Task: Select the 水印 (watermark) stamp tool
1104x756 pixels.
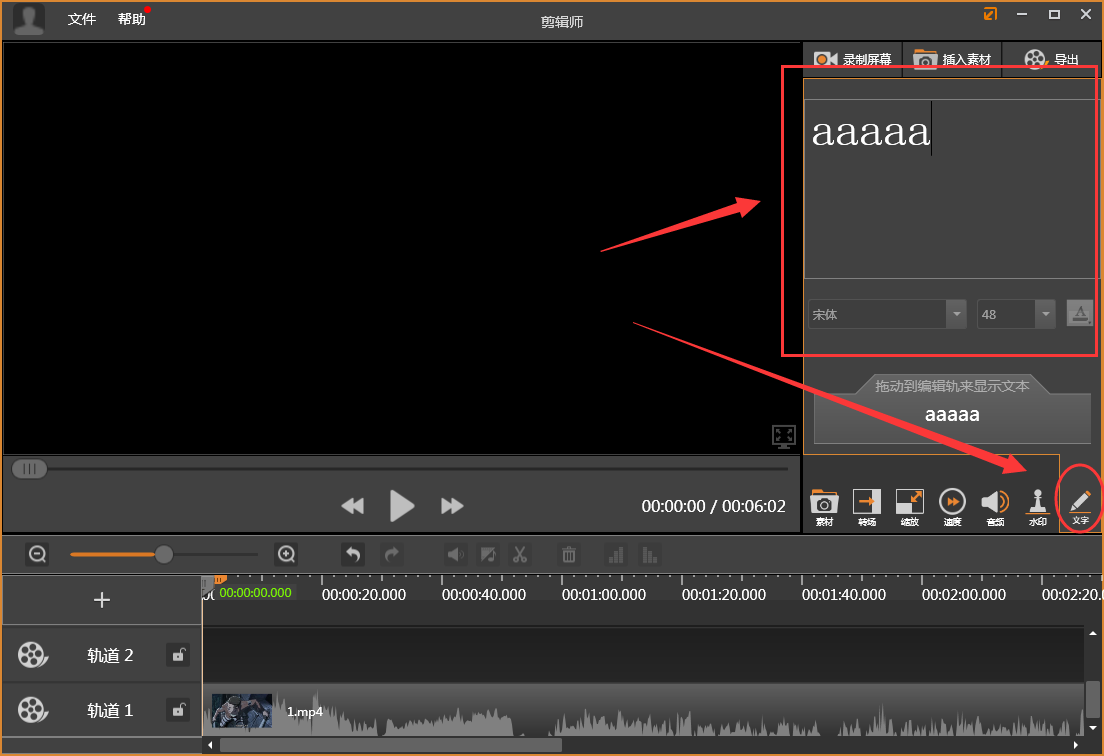Action: coord(1038,506)
